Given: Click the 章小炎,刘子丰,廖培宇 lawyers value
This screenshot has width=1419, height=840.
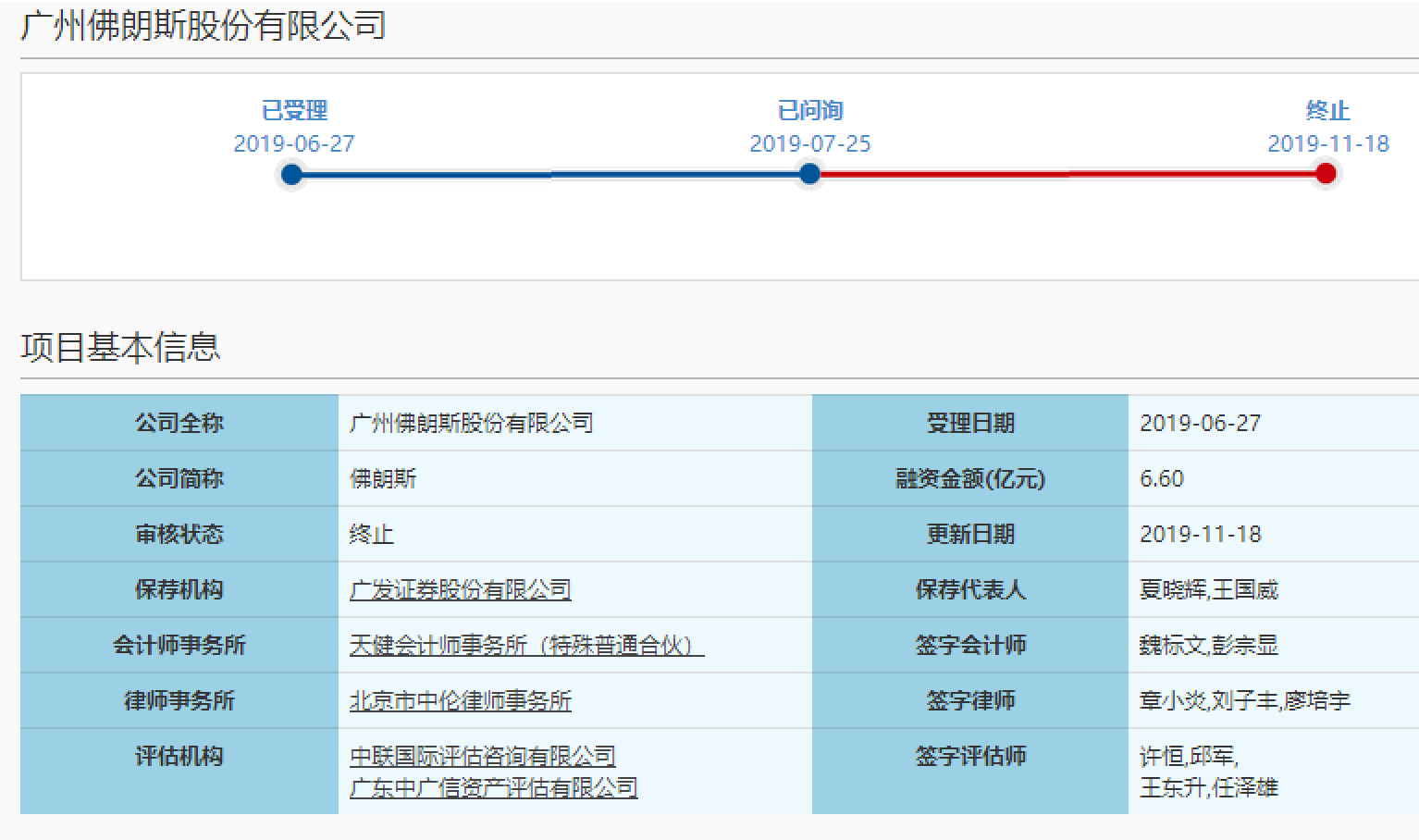Looking at the screenshot, I should (1245, 700).
